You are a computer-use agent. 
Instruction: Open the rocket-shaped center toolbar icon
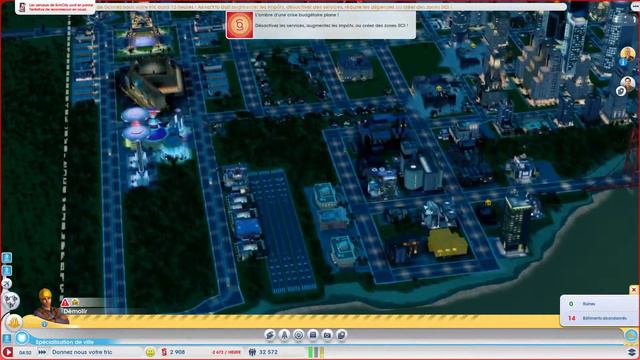pos(284,335)
